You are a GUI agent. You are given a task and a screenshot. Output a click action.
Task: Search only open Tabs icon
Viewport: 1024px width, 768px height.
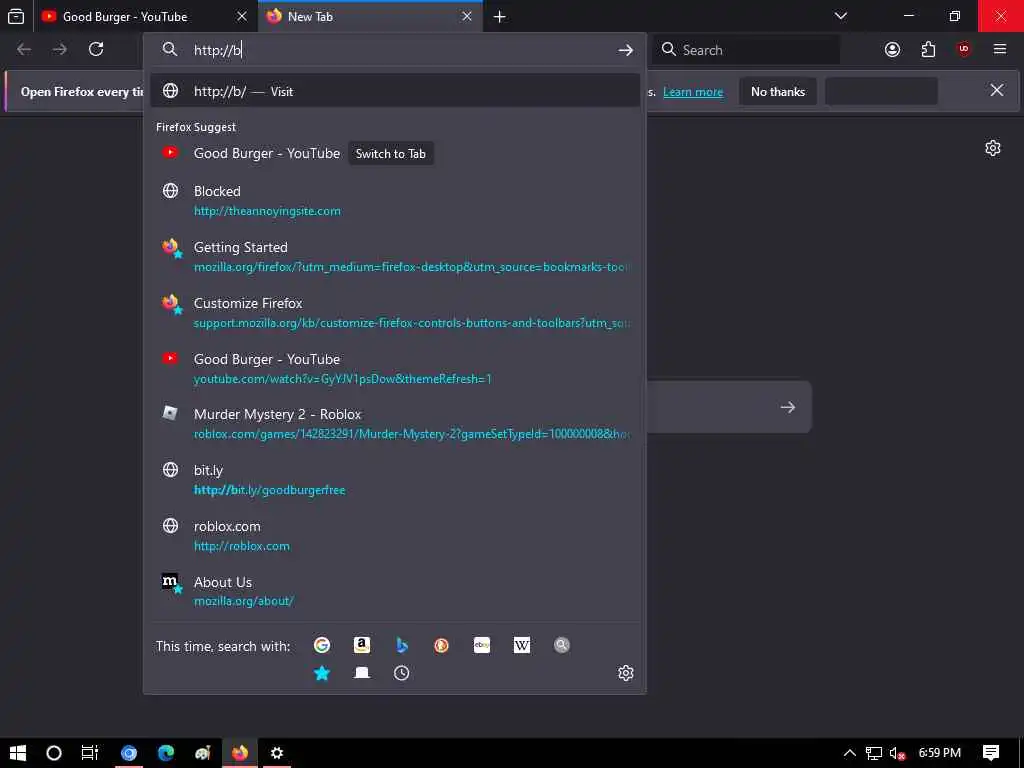pos(362,673)
